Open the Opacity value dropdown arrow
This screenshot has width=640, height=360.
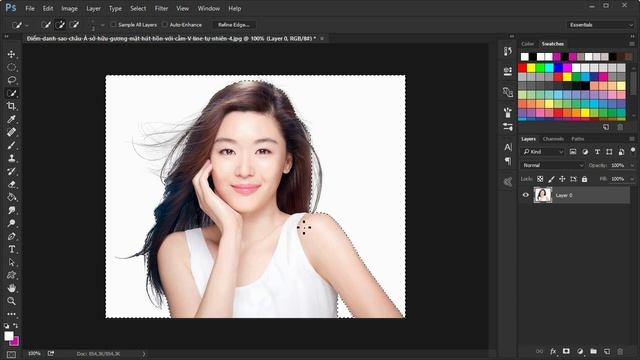click(632, 166)
